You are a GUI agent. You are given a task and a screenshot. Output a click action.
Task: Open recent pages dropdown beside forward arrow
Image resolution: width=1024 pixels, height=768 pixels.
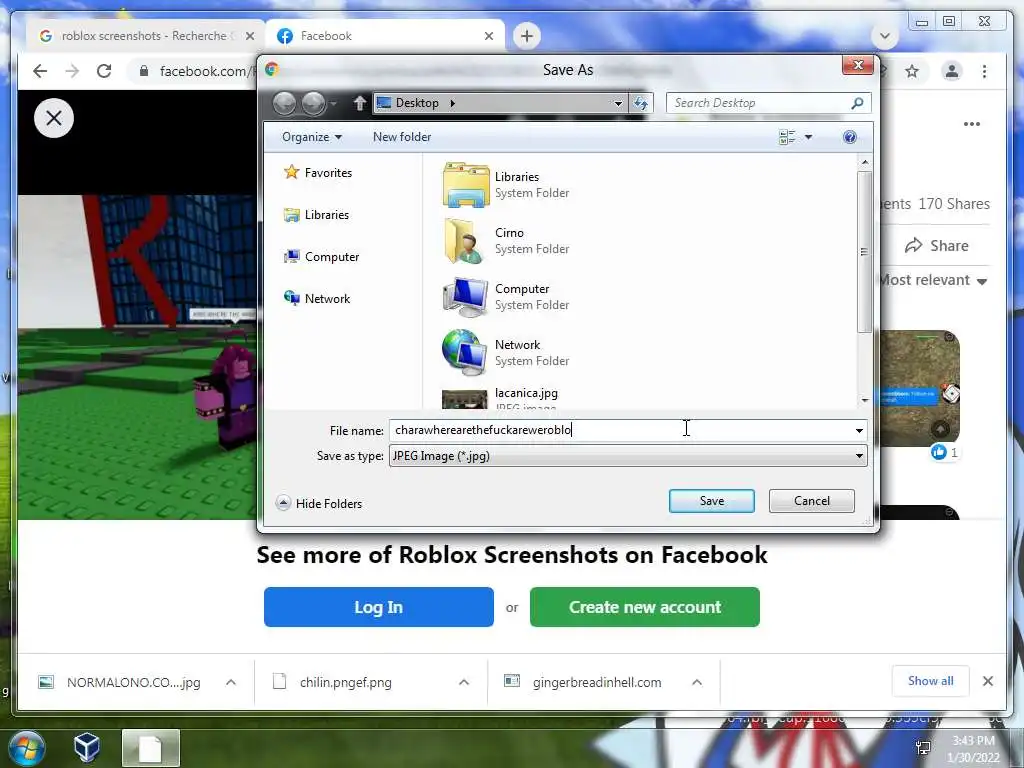coord(333,103)
